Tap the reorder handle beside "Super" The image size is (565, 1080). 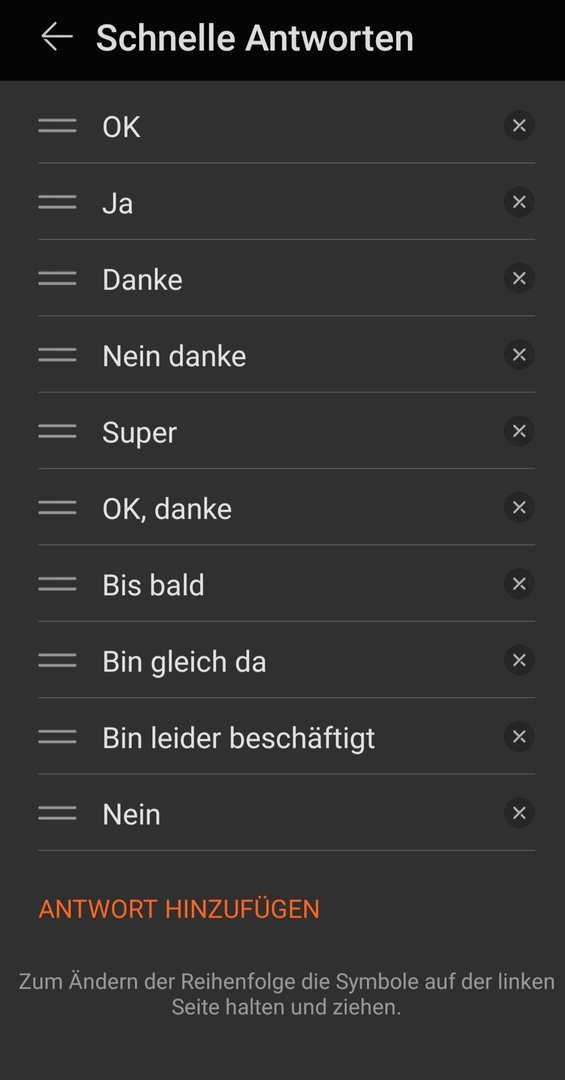[57, 431]
